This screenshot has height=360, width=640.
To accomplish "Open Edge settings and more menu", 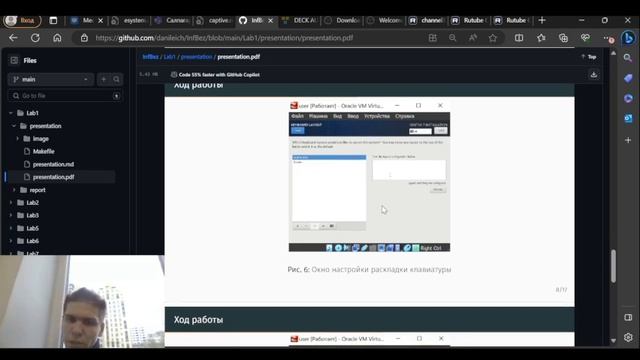I will (608, 38).
